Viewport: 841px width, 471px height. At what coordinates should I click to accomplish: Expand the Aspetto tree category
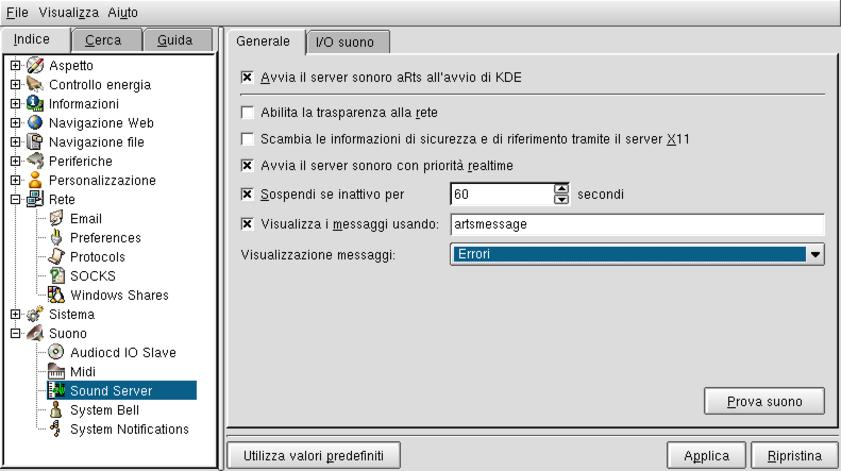point(16,65)
